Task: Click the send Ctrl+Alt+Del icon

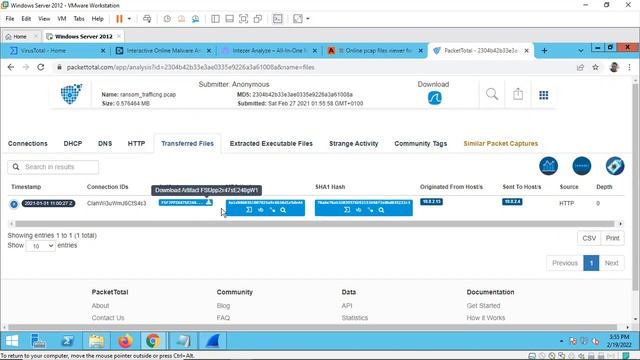Action: tap(147, 19)
